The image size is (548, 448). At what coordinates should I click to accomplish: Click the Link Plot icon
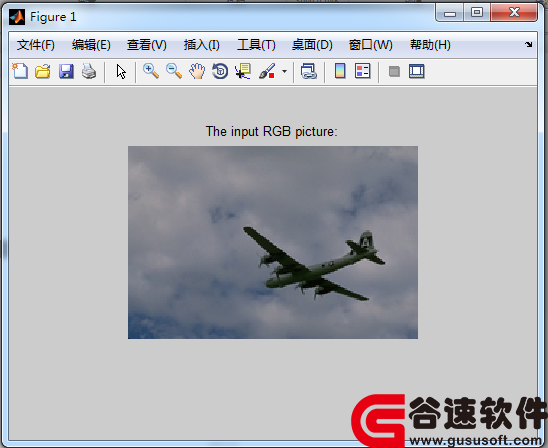[309, 71]
